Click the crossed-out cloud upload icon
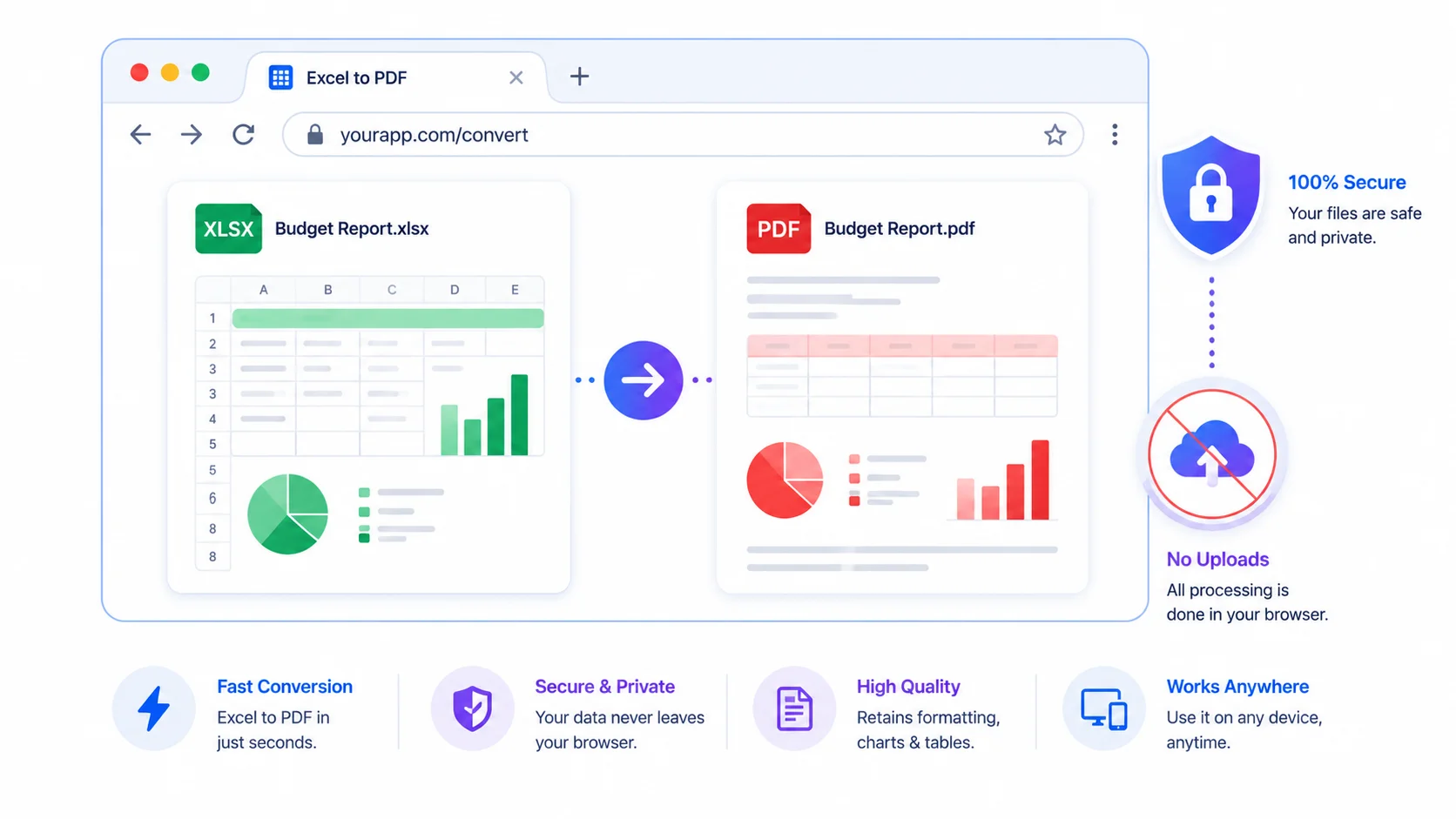The width and height of the screenshot is (1456, 819). click(1212, 454)
